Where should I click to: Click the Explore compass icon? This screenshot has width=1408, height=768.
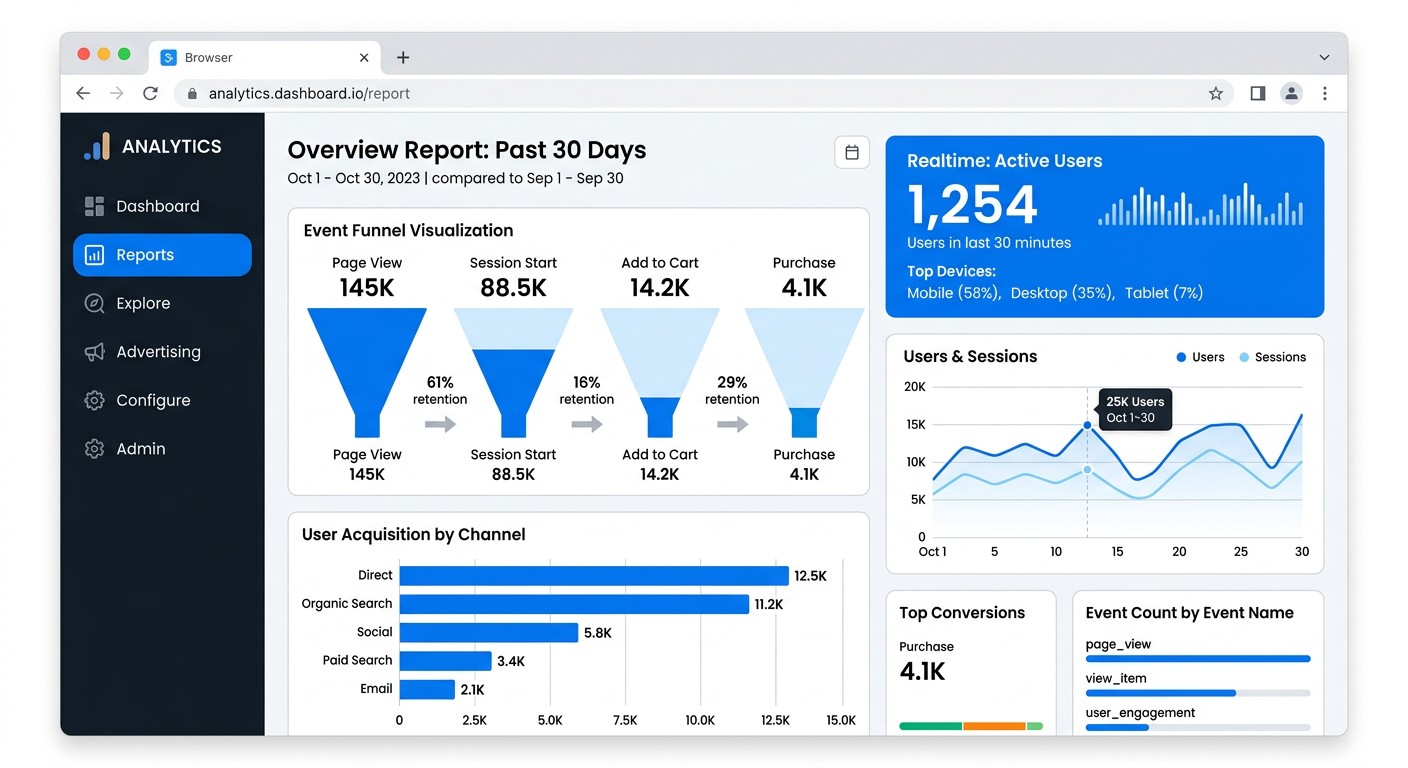pos(94,303)
